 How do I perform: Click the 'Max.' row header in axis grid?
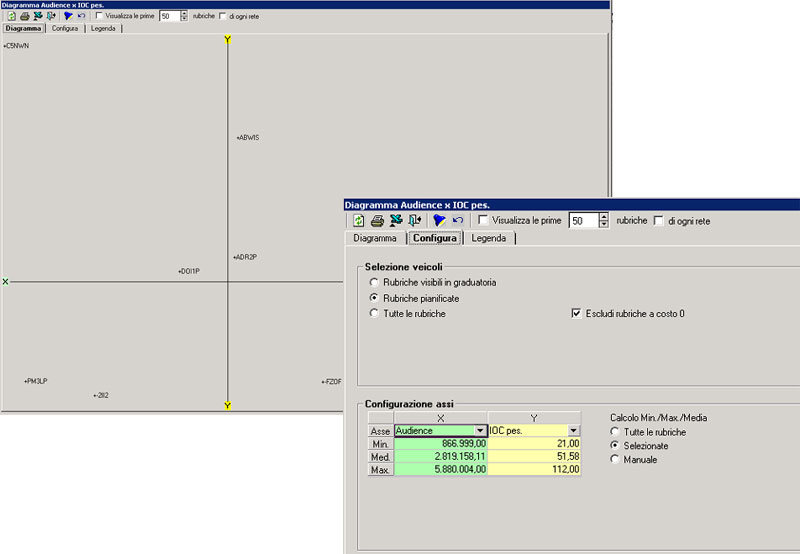pyautogui.click(x=380, y=469)
